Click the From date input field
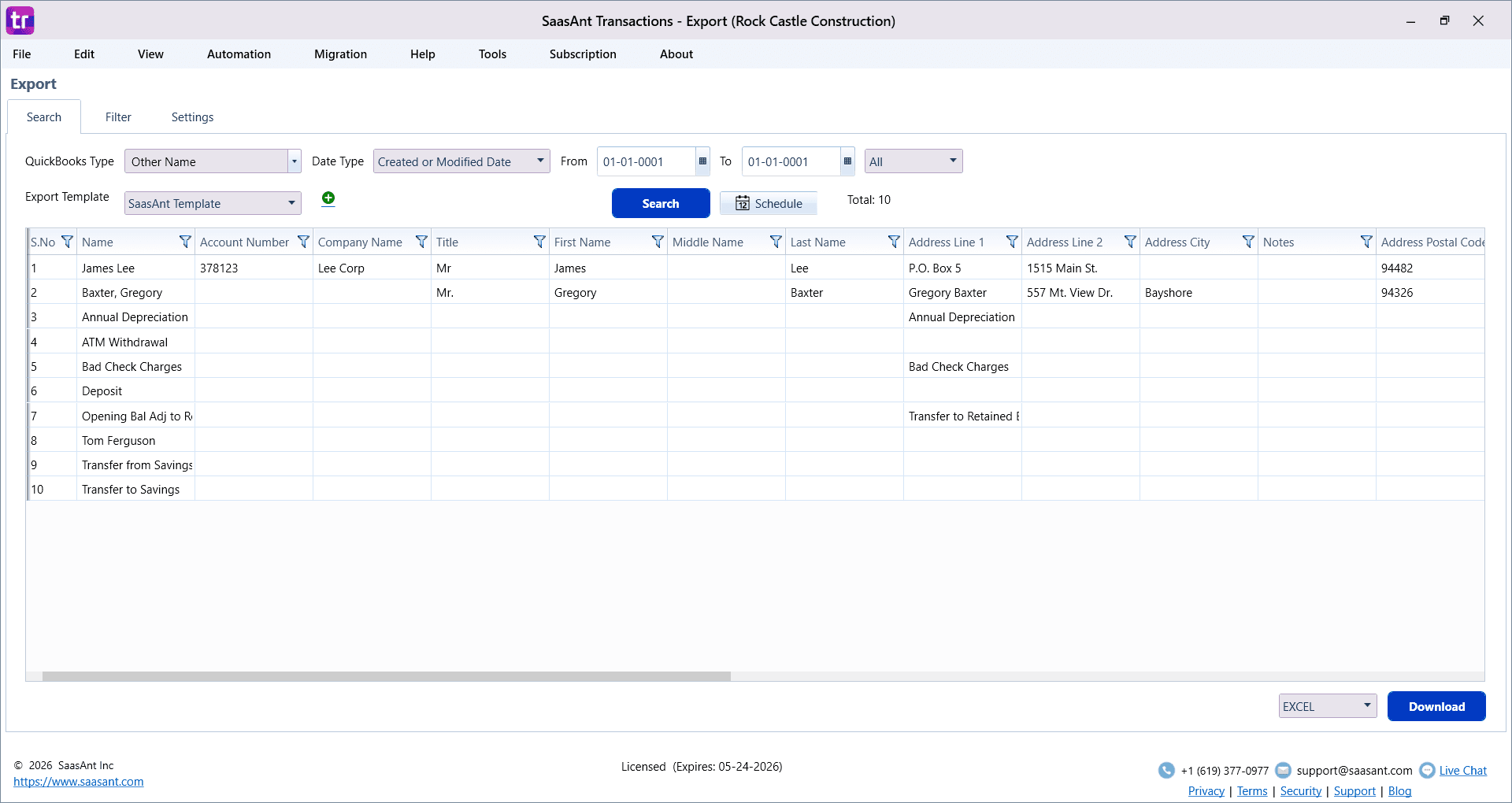 646,161
